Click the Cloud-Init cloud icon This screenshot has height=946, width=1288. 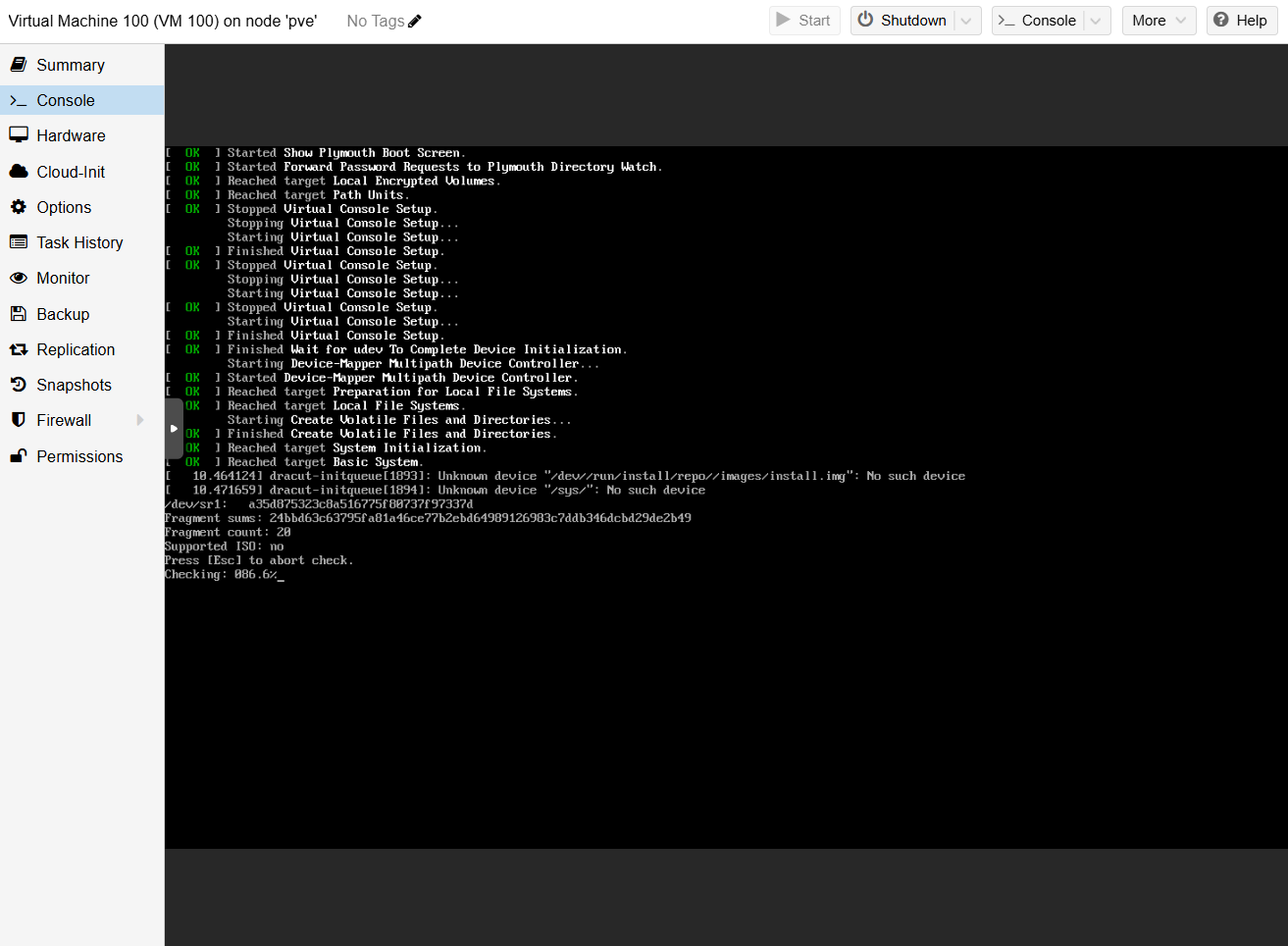(x=19, y=172)
